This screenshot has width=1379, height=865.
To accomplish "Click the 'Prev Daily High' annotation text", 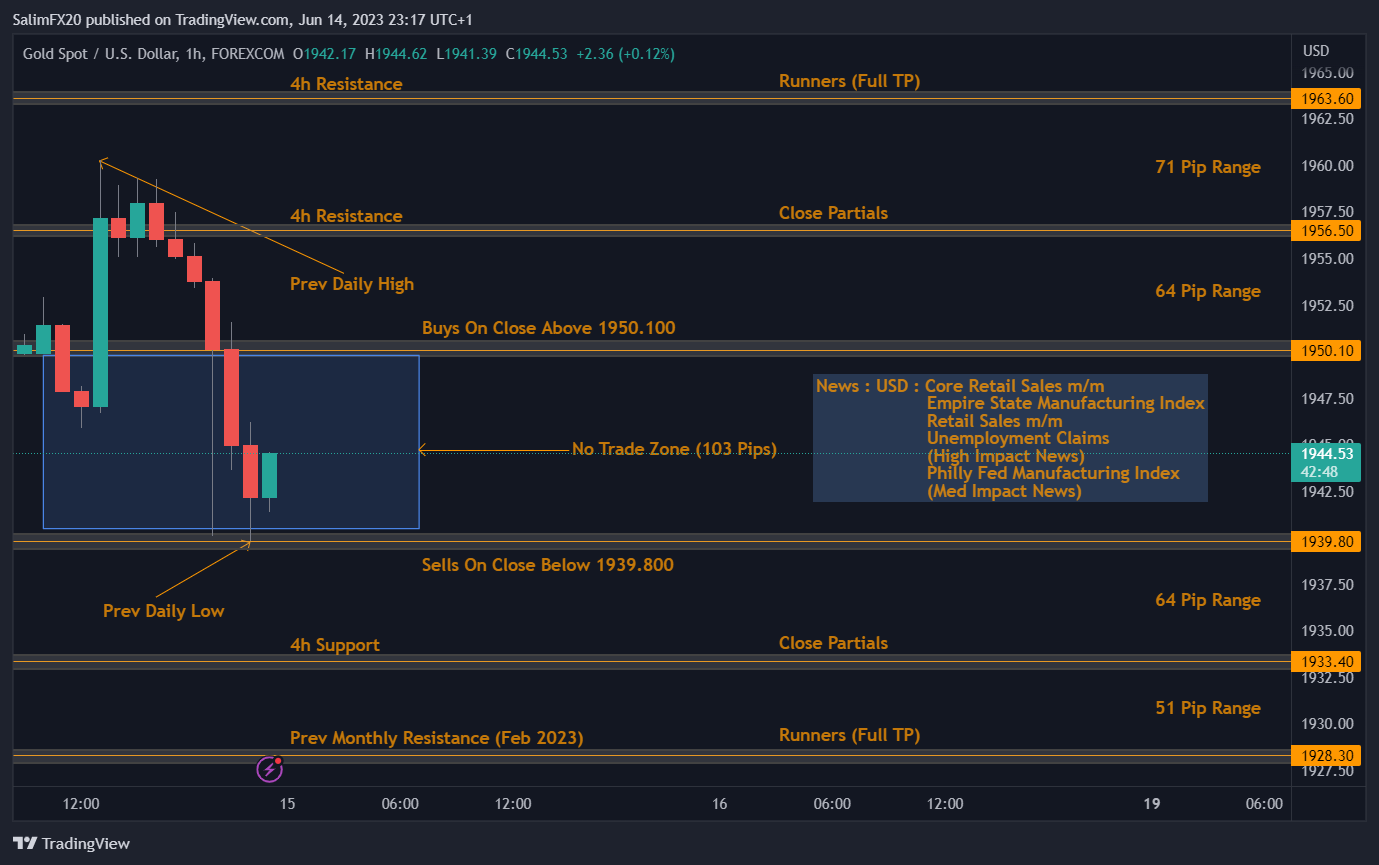I will [x=351, y=284].
